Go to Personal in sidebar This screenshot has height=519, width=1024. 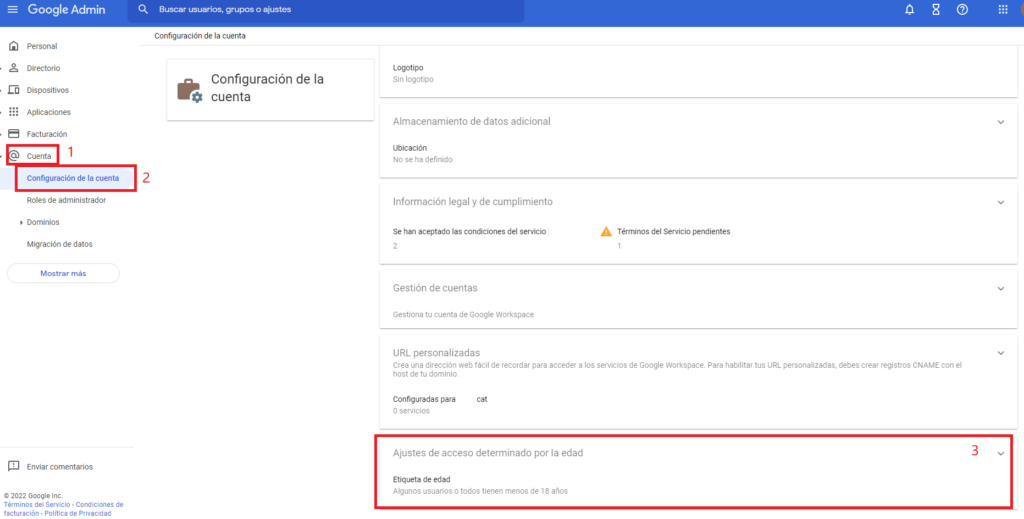coord(42,46)
